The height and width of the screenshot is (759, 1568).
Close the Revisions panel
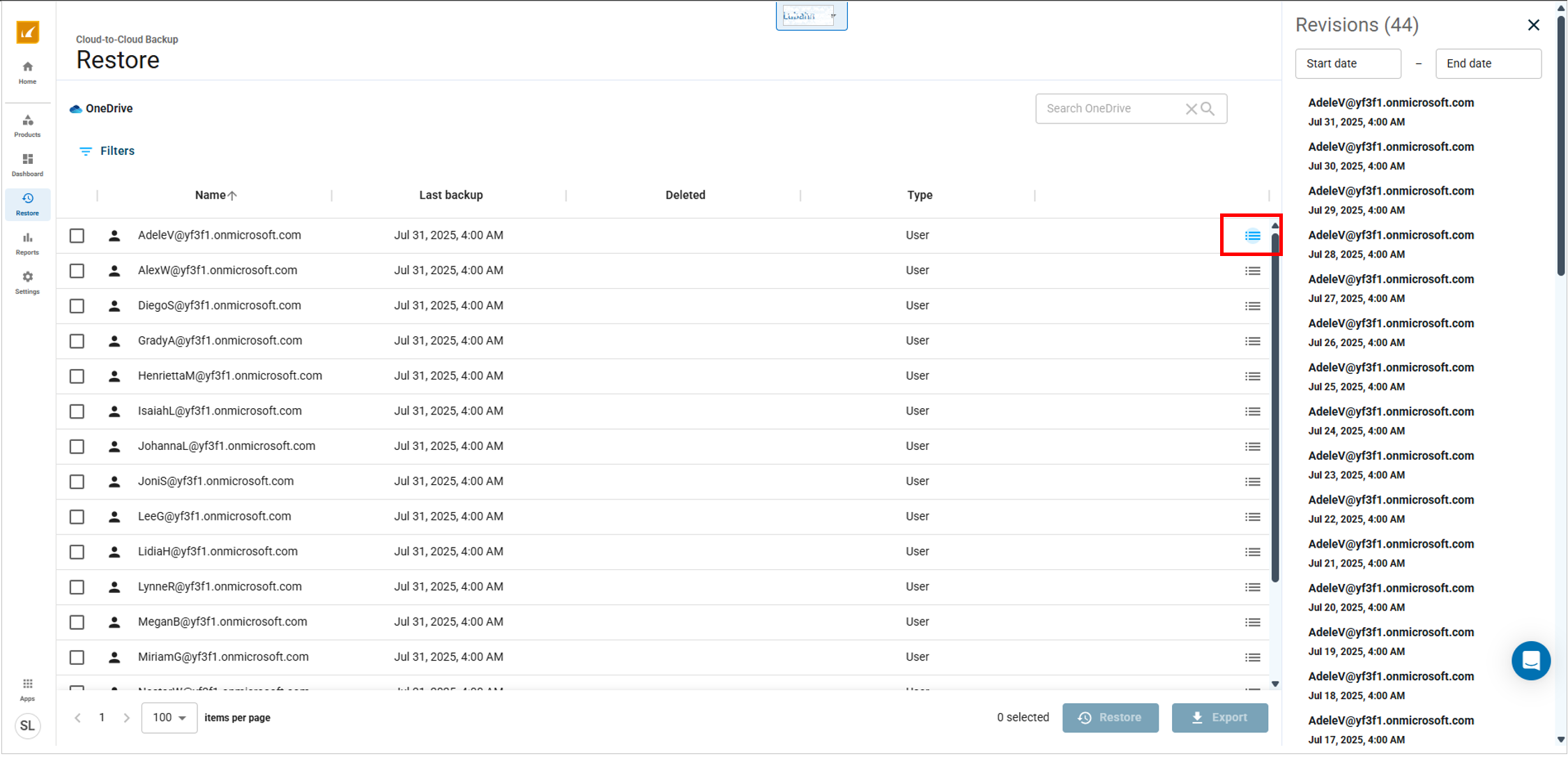click(x=1533, y=25)
